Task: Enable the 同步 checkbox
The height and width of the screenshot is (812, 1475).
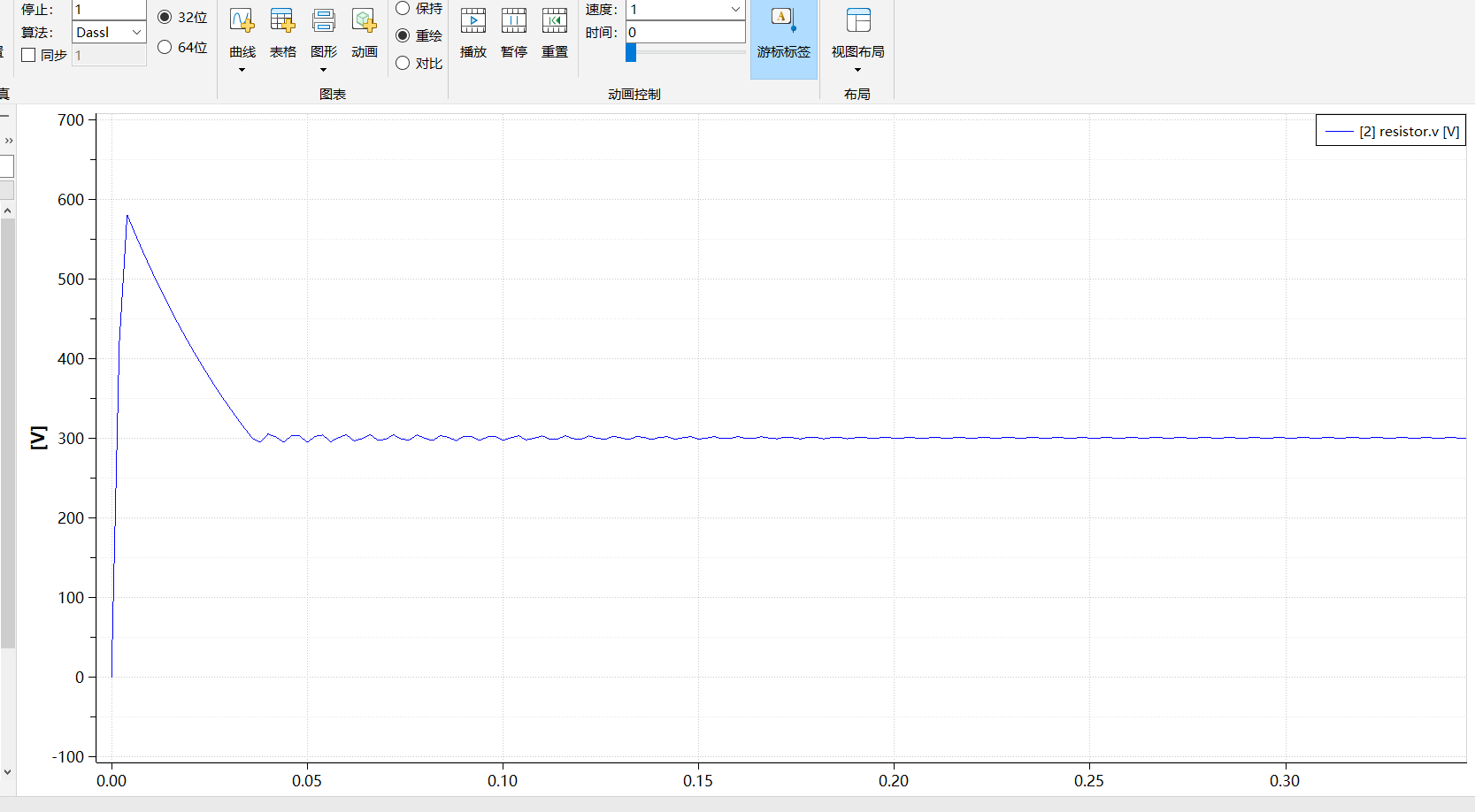Action: click(x=28, y=55)
